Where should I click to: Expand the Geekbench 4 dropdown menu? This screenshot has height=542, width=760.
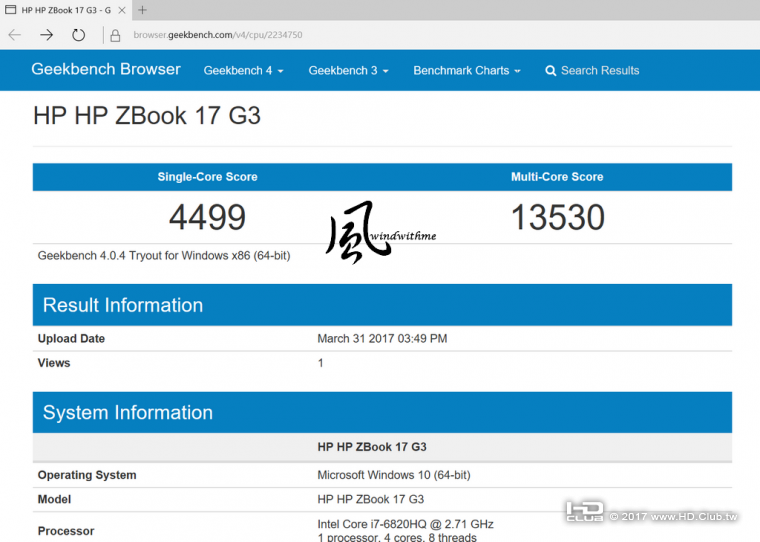(243, 70)
